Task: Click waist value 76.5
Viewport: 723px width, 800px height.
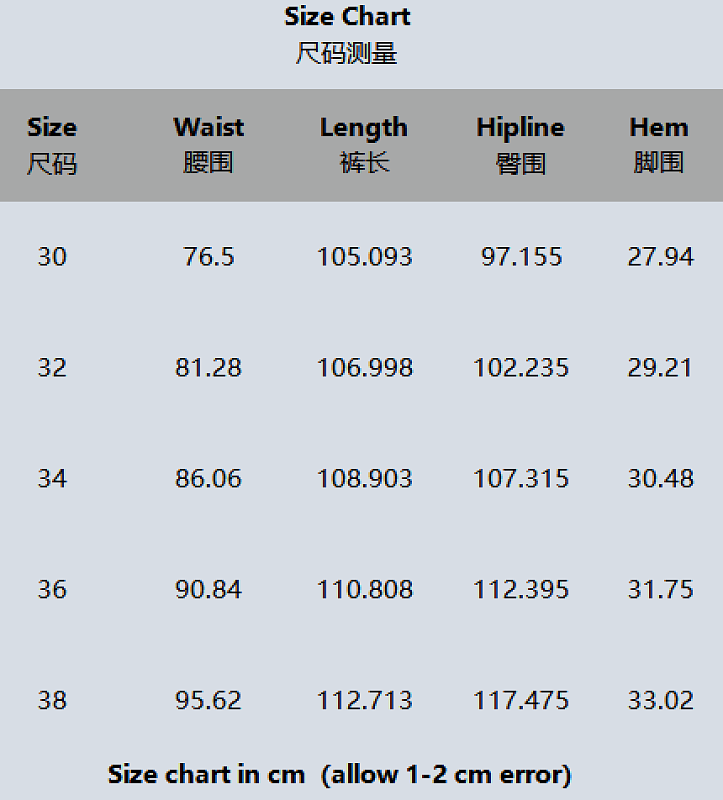Action: (209, 257)
